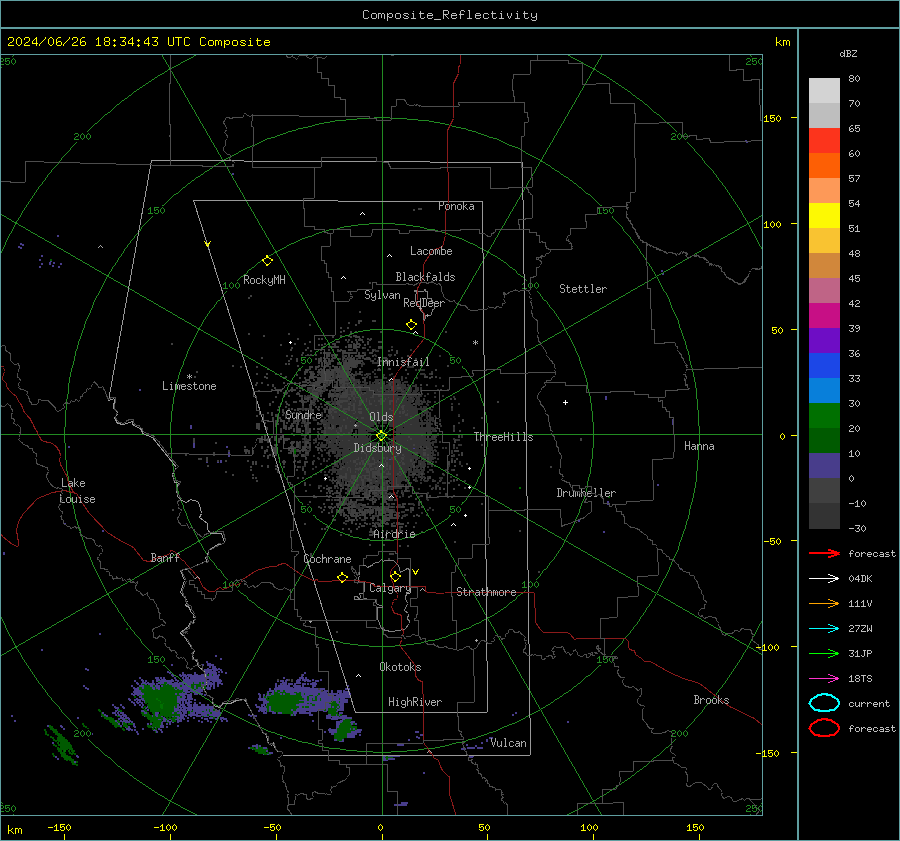Pick the dark orange 60-57 dBZ swatch

click(824, 166)
